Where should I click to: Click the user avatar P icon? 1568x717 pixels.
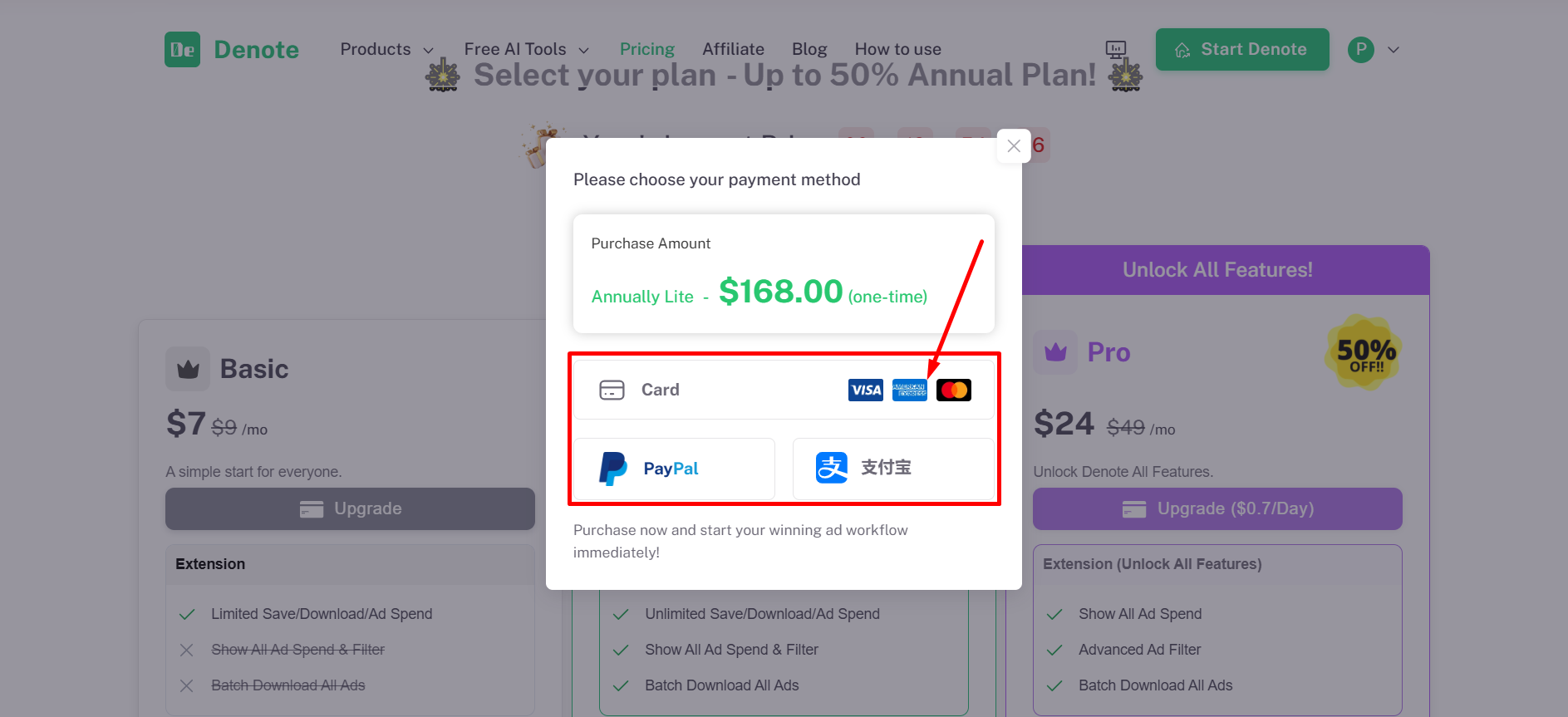pos(1360,50)
